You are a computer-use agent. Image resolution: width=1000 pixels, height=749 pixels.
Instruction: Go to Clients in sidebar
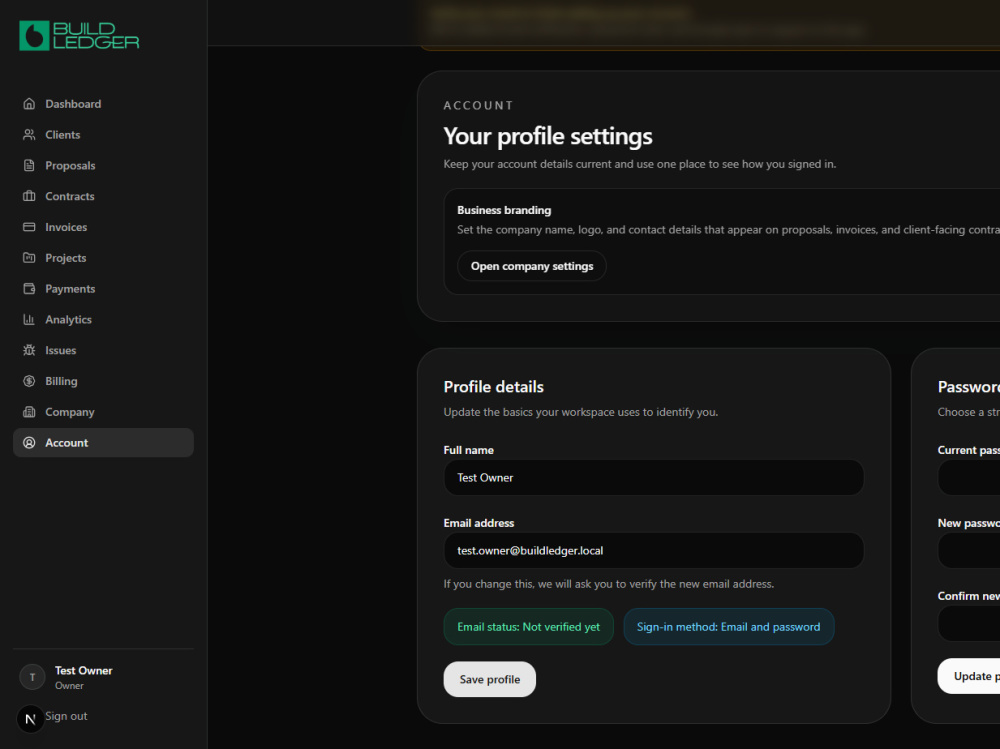(103, 135)
